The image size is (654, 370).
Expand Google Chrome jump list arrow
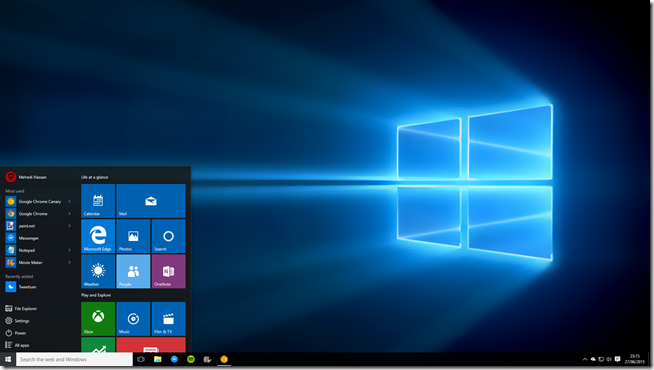tap(70, 214)
